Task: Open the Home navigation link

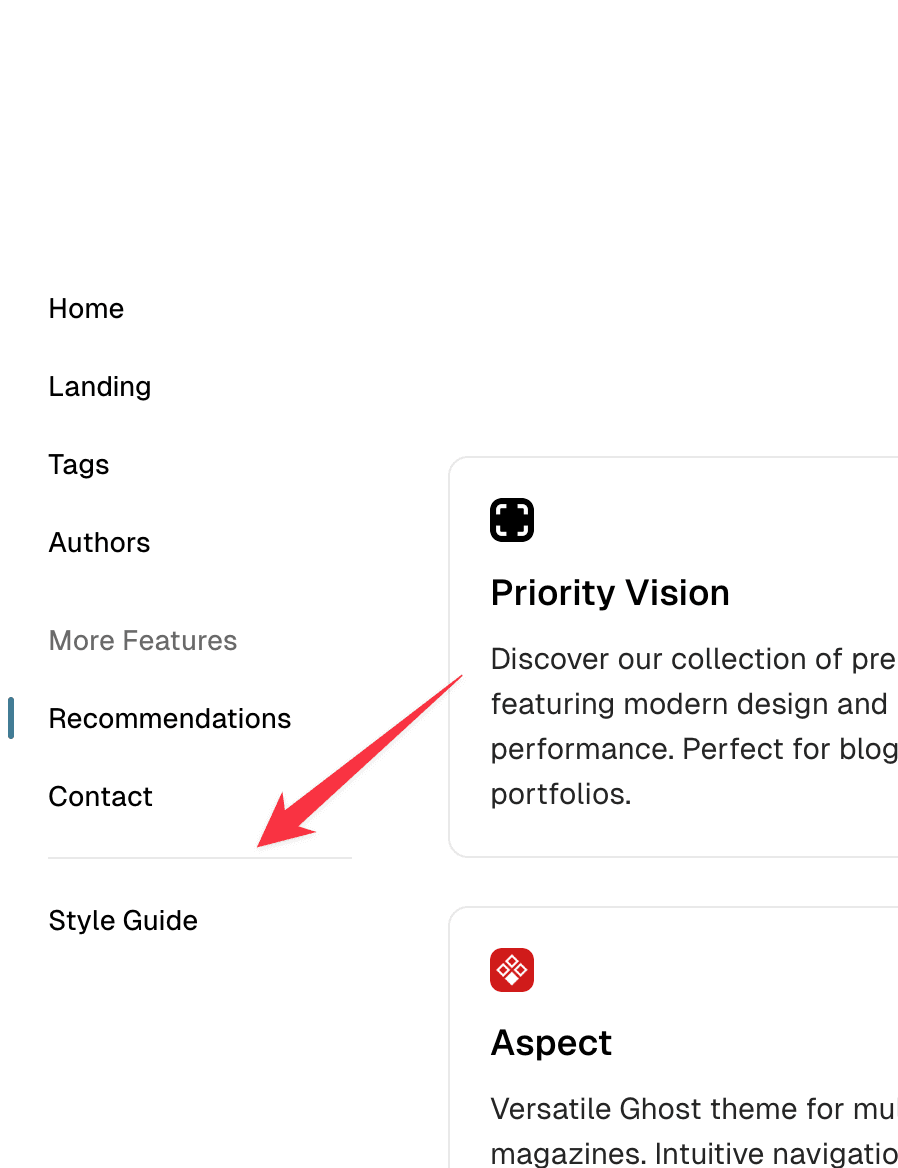Action: click(x=86, y=309)
